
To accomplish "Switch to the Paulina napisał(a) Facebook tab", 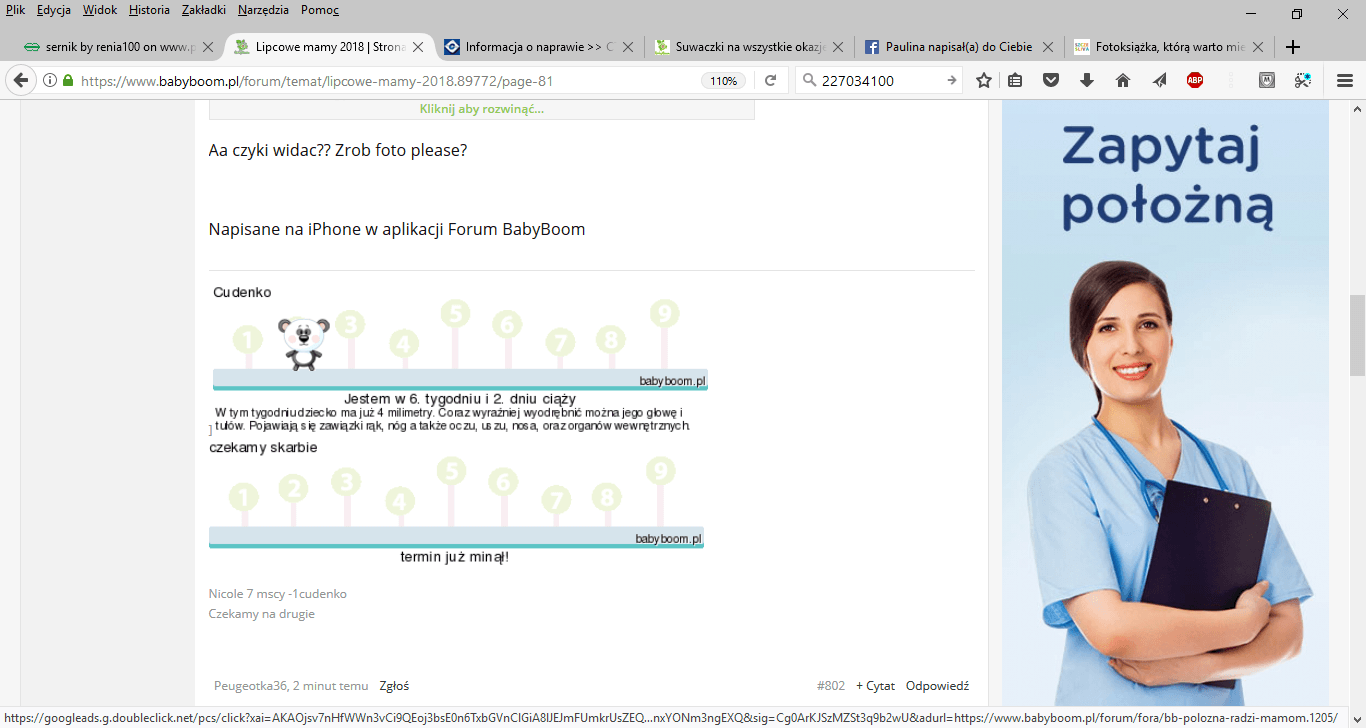I will [x=958, y=47].
